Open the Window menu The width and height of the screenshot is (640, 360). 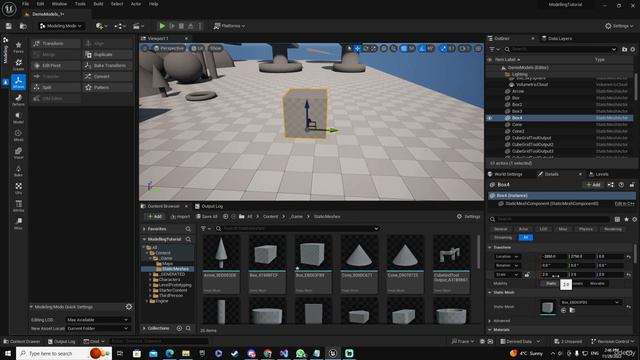coord(59,4)
